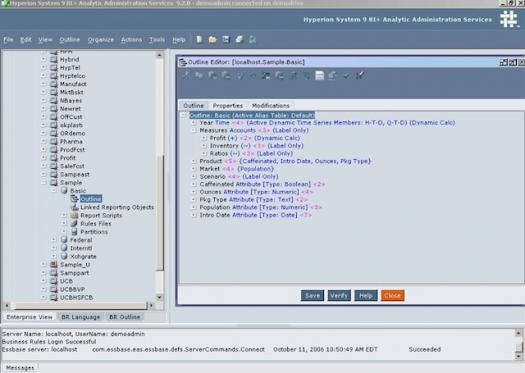Switch to the Properties tab

[x=228, y=105]
